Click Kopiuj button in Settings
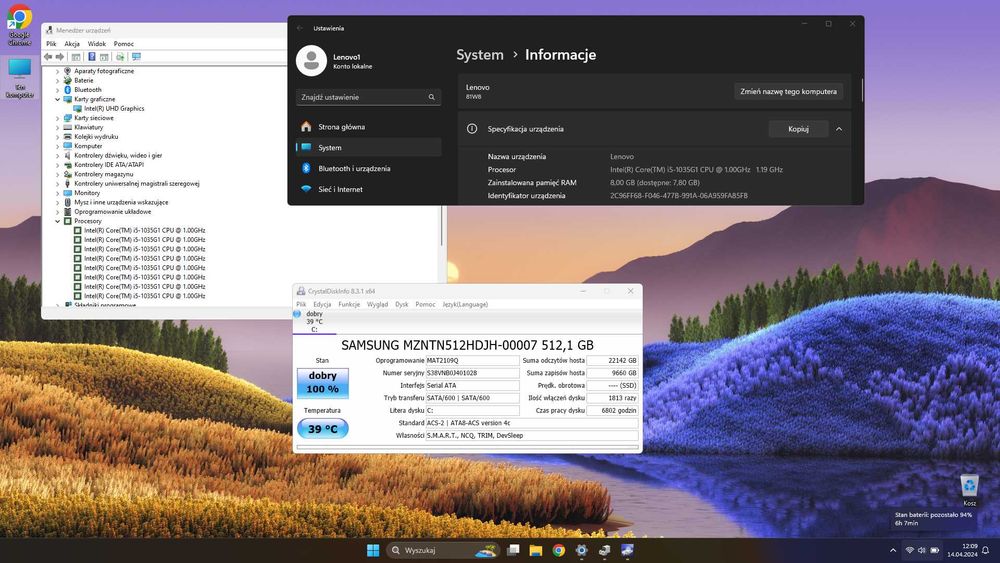 tap(798, 129)
